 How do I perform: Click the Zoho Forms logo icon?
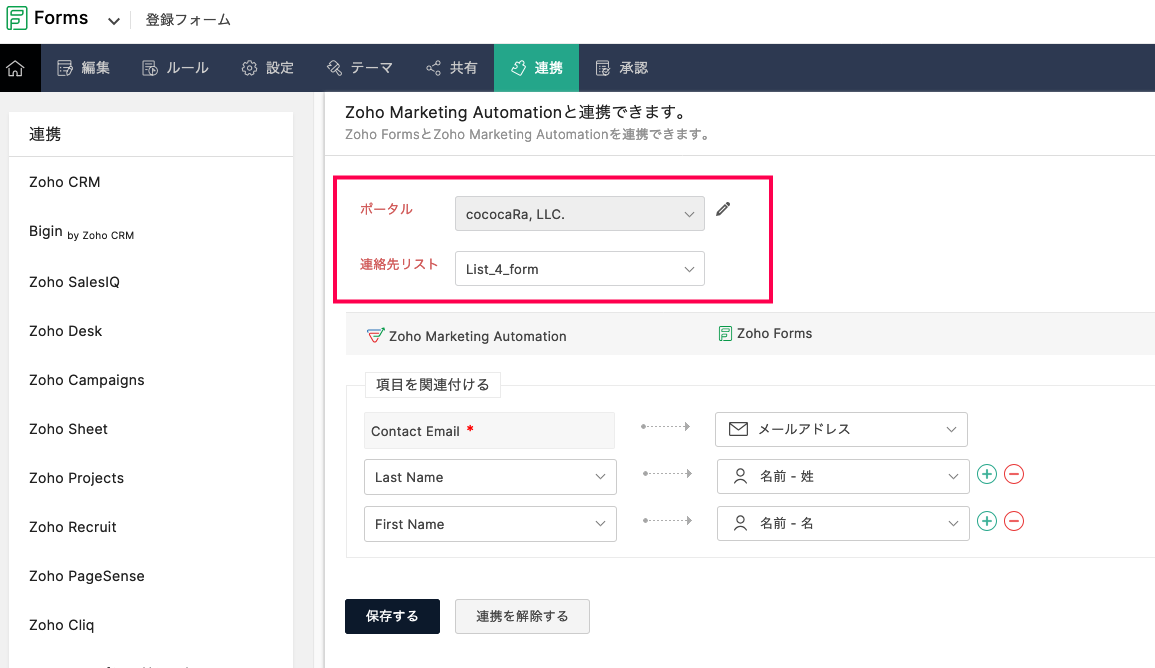click(x=16, y=18)
